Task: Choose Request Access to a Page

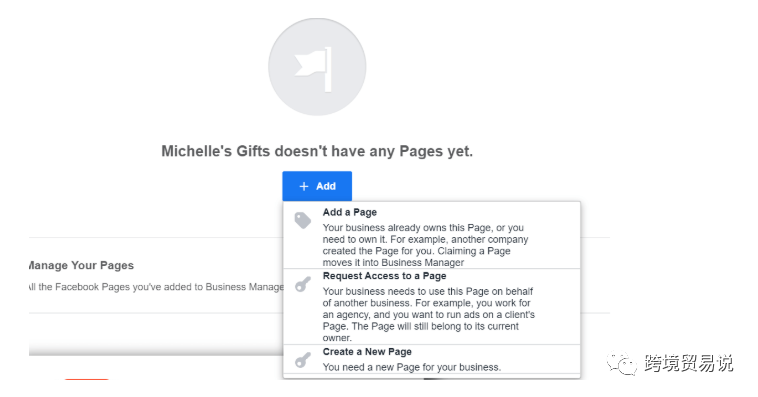Action: (431, 307)
